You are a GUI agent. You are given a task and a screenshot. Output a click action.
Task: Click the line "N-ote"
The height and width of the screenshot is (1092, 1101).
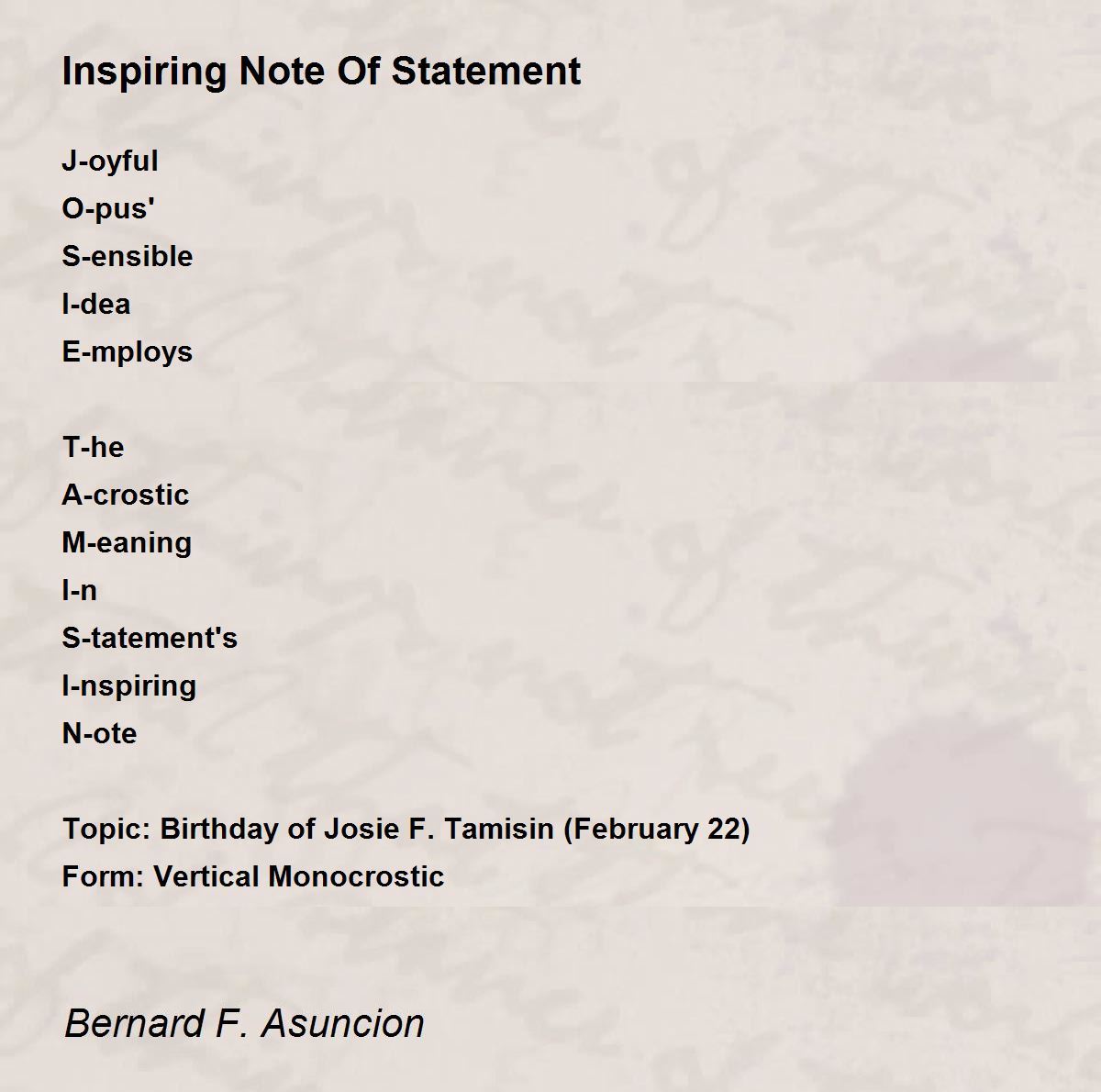tap(99, 733)
